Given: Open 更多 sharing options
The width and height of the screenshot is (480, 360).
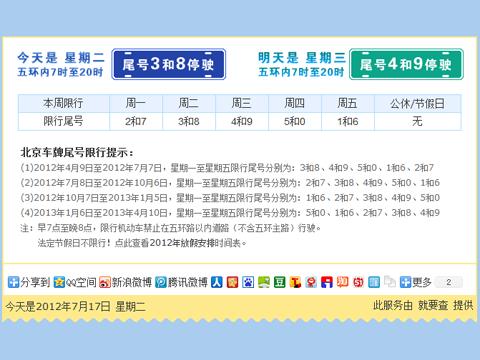Looking at the screenshot, I should click(422, 282).
